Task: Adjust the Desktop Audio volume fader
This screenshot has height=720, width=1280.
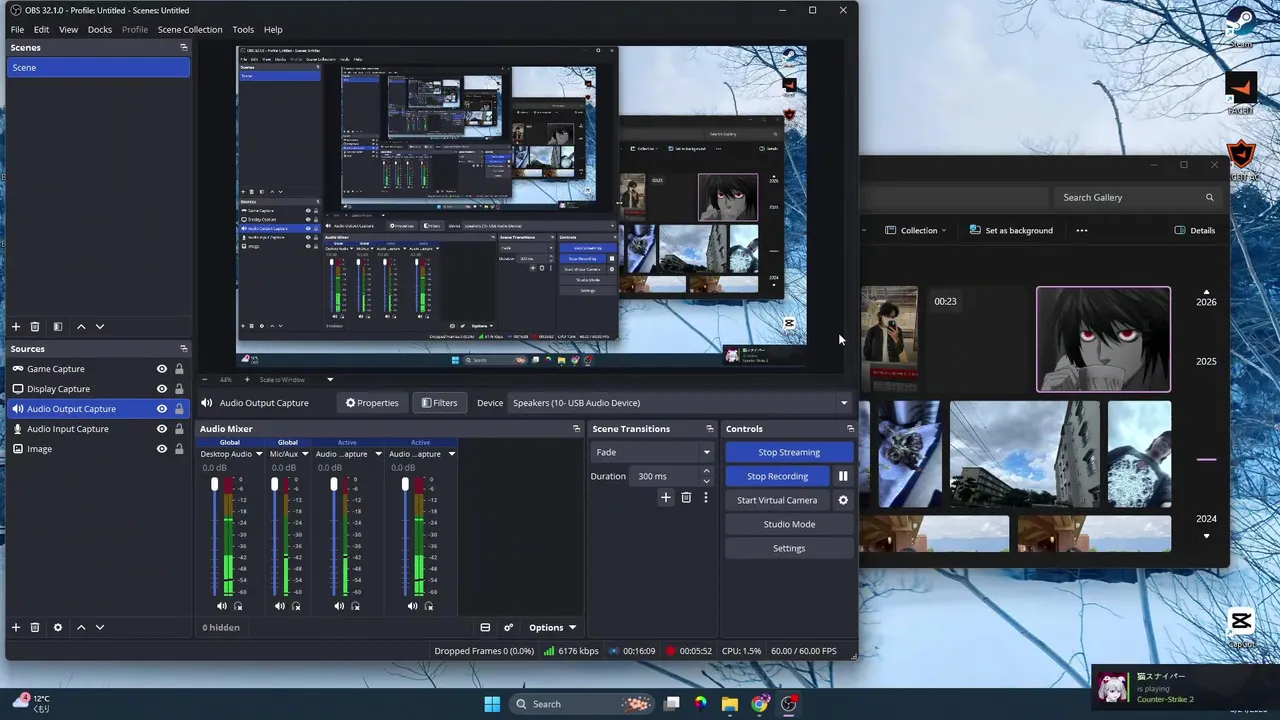Action: (214, 485)
